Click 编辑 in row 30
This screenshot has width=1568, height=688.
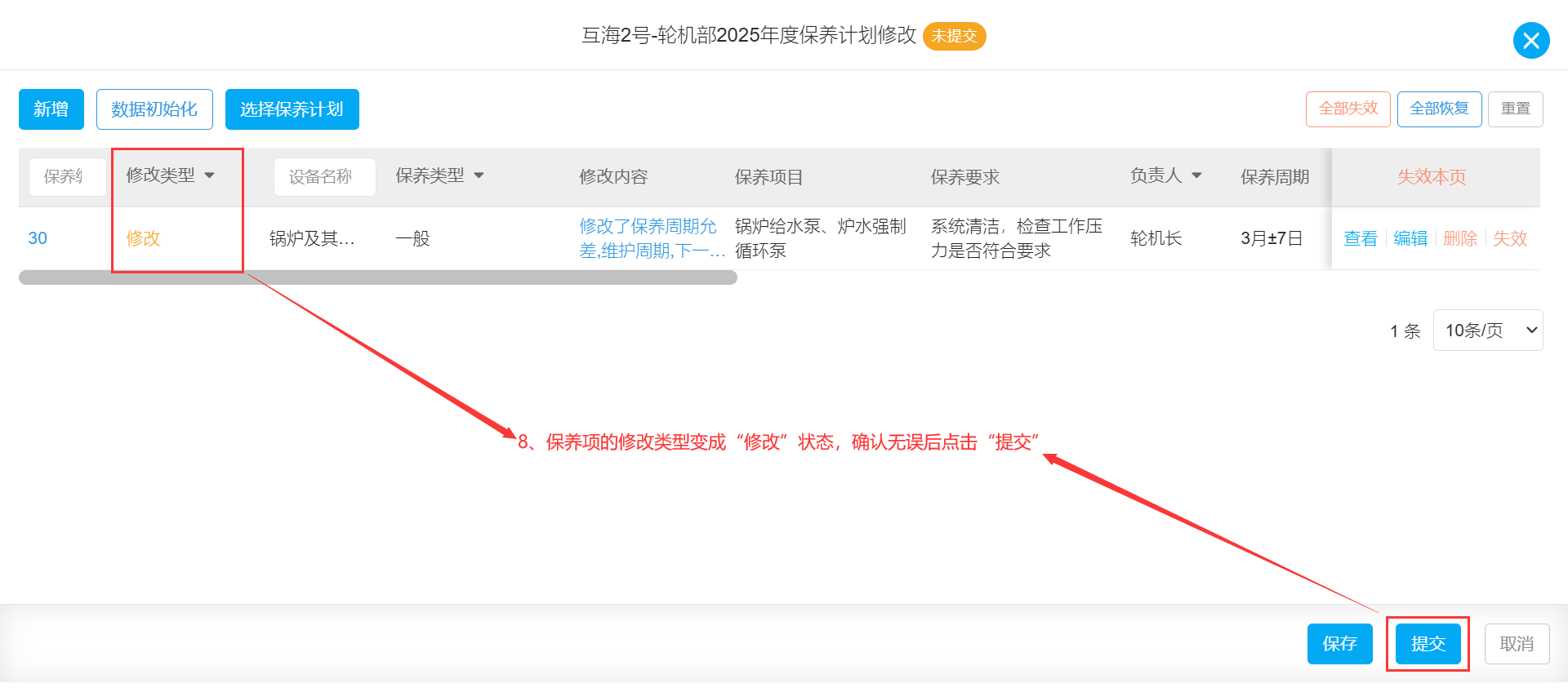pos(1410,238)
